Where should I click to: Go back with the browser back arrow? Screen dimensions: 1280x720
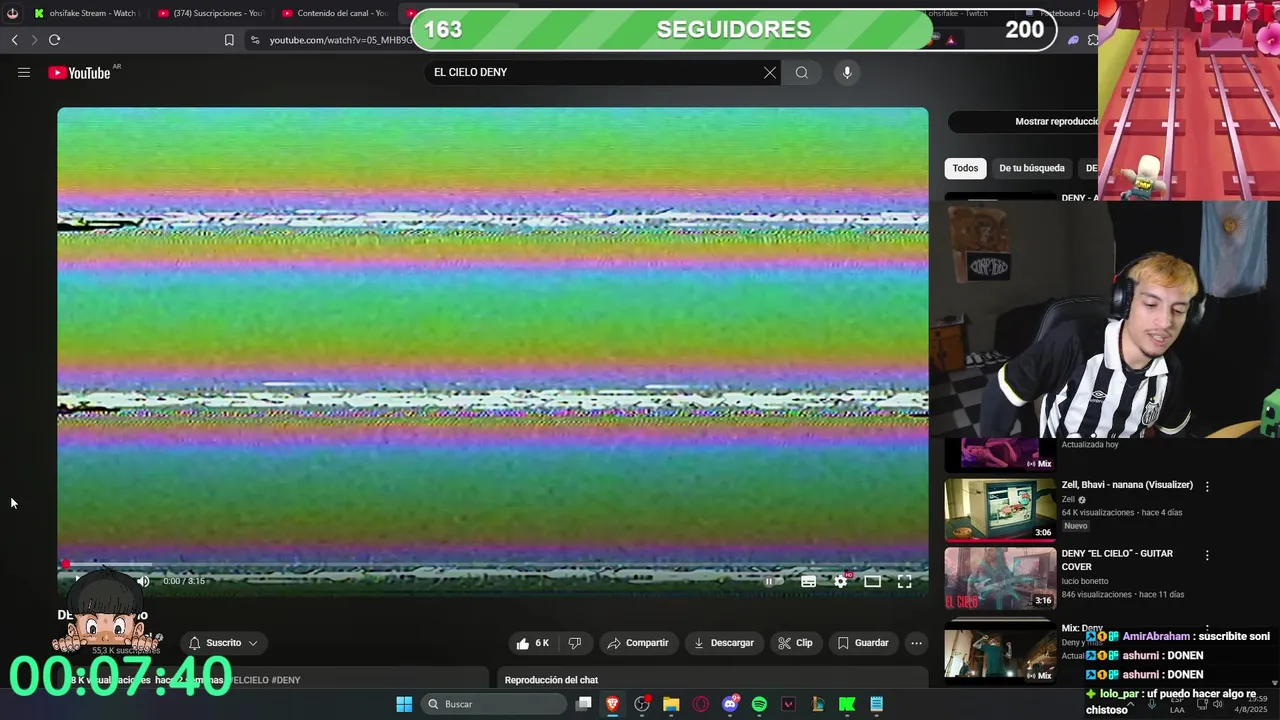click(14, 40)
